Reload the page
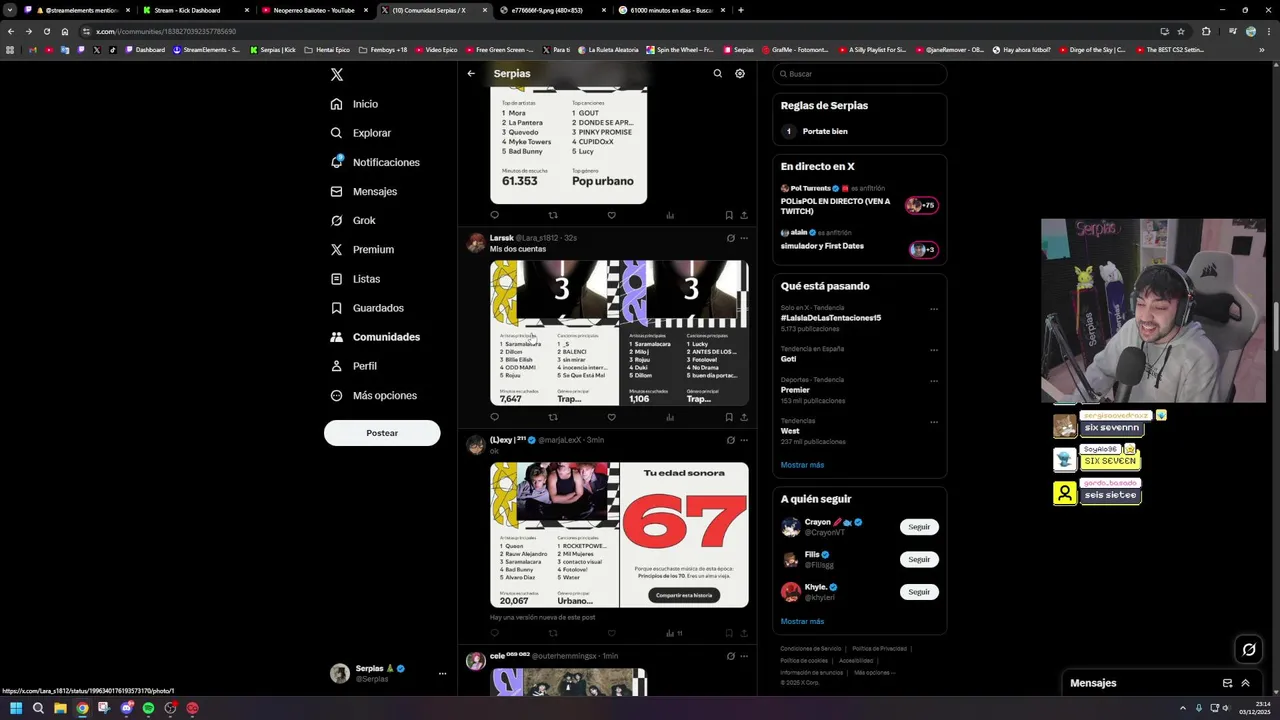This screenshot has height=720, width=1280. click(46, 31)
